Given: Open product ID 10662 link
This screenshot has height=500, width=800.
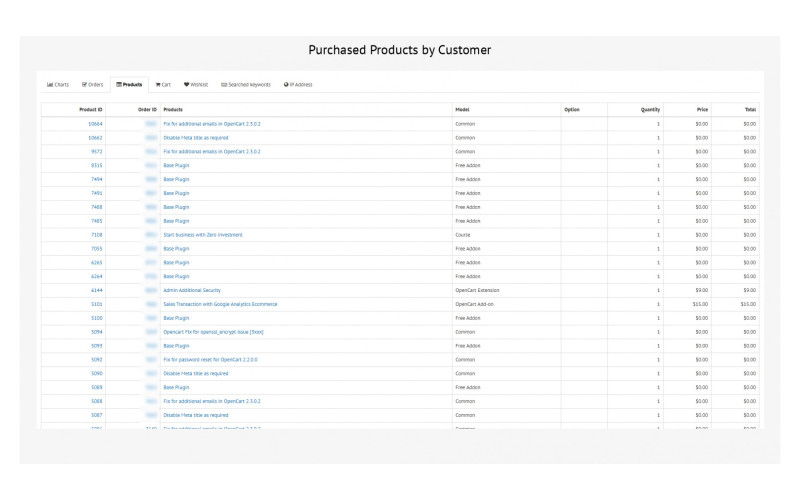Looking at the screenshot, I should tap(95, 138).
